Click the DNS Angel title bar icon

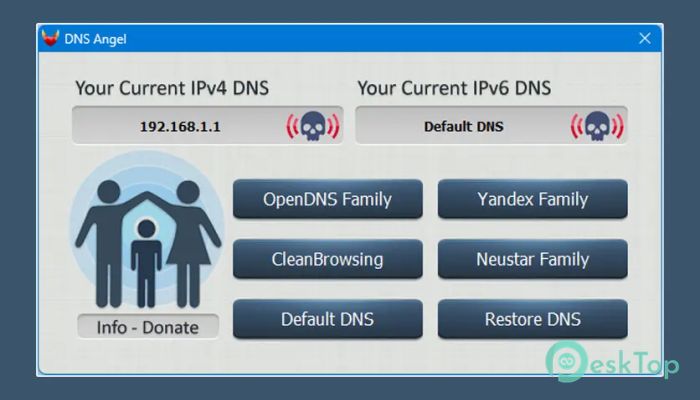[x=50, y=38]
